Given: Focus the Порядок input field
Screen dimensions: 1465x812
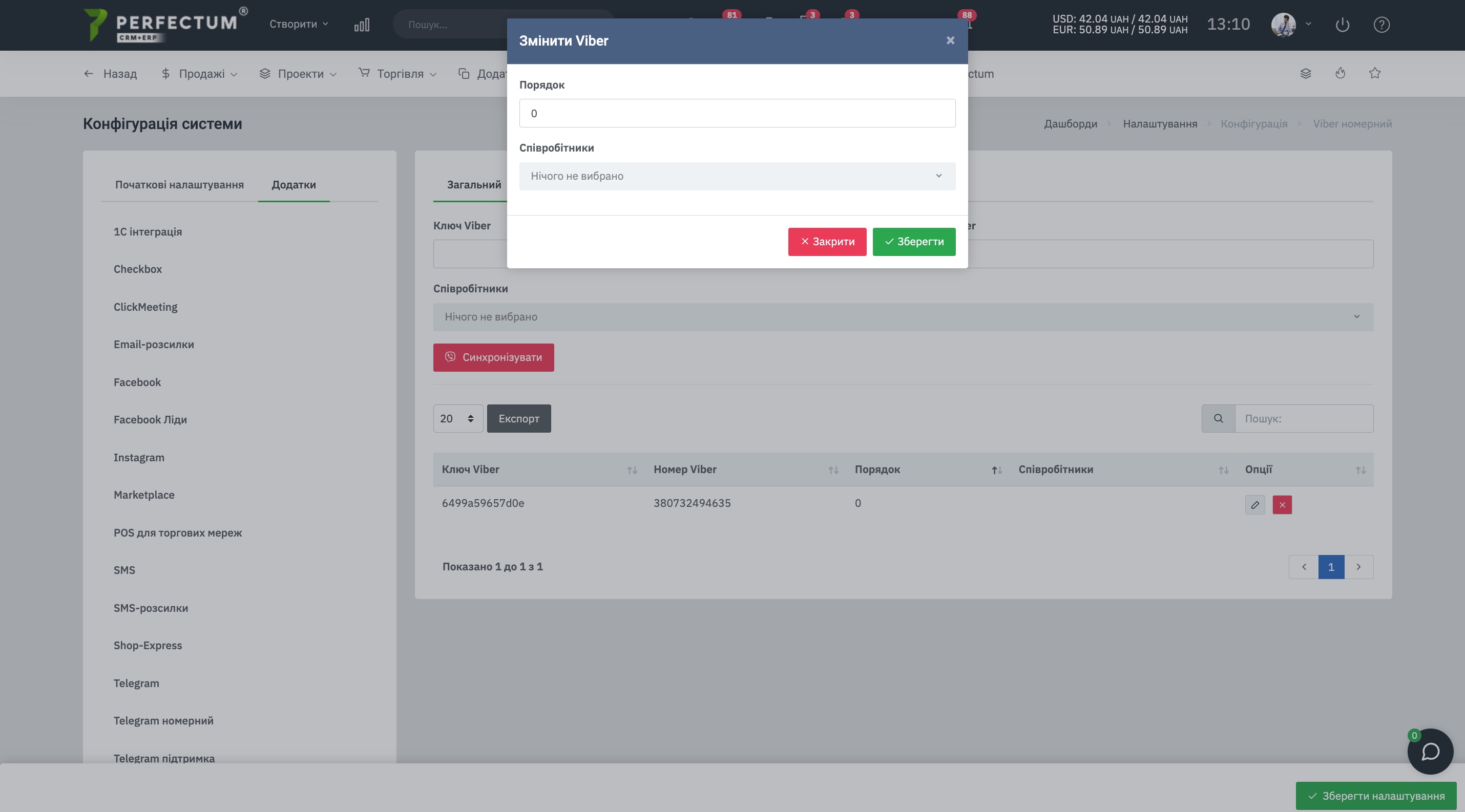Looking at the screenshot, I should 737,113.
